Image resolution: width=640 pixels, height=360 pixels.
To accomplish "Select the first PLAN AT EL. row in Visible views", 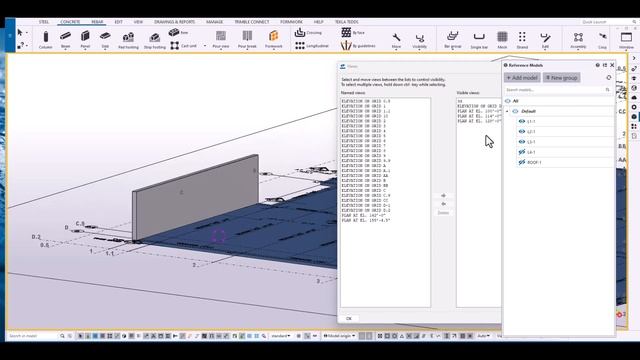I will tap(479, 111).
